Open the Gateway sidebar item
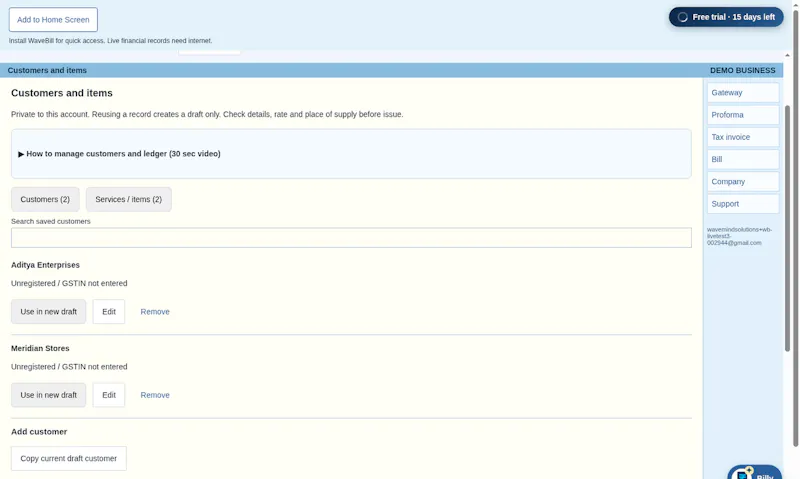 (743, 93)
